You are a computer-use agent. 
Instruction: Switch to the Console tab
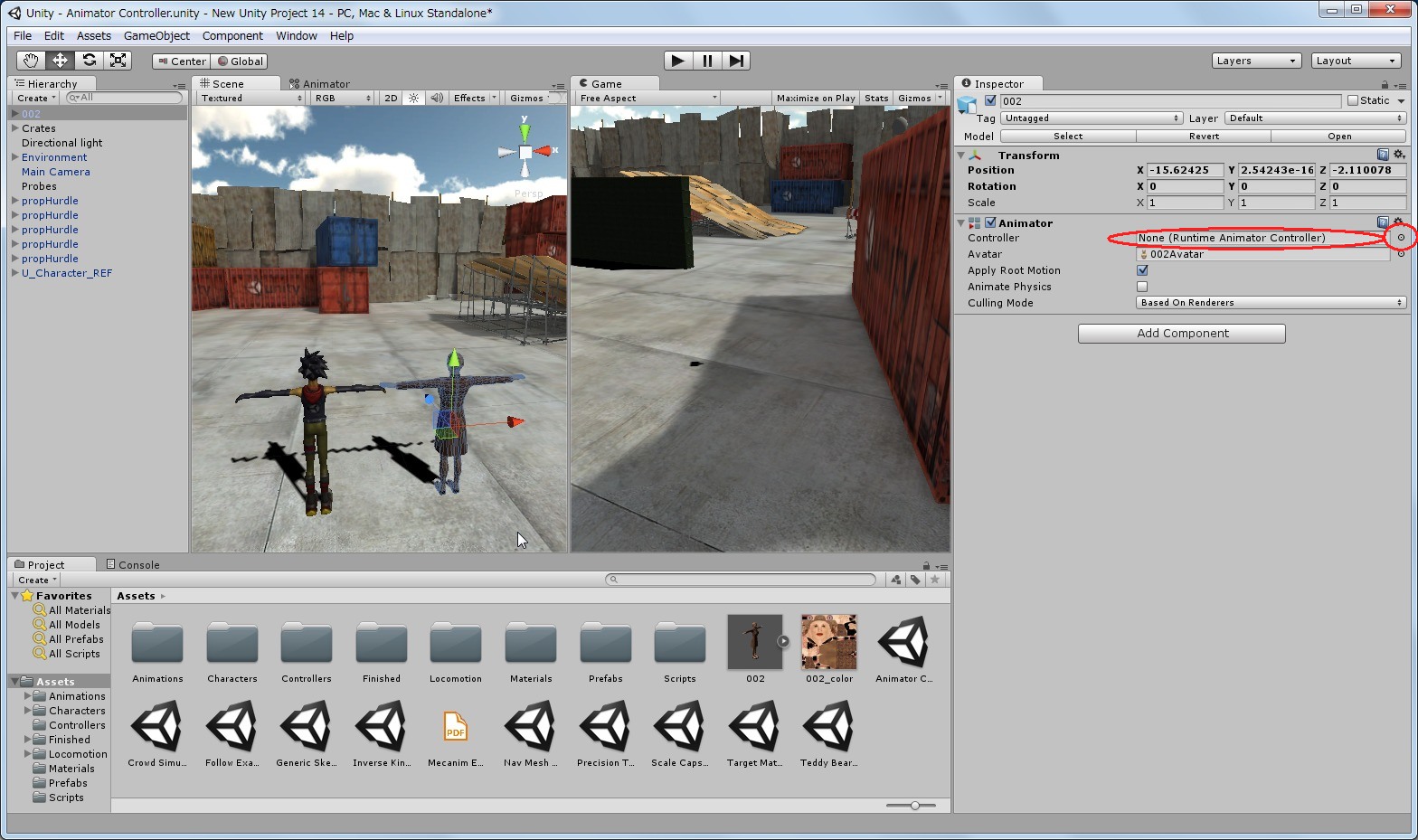pos(133,564)
